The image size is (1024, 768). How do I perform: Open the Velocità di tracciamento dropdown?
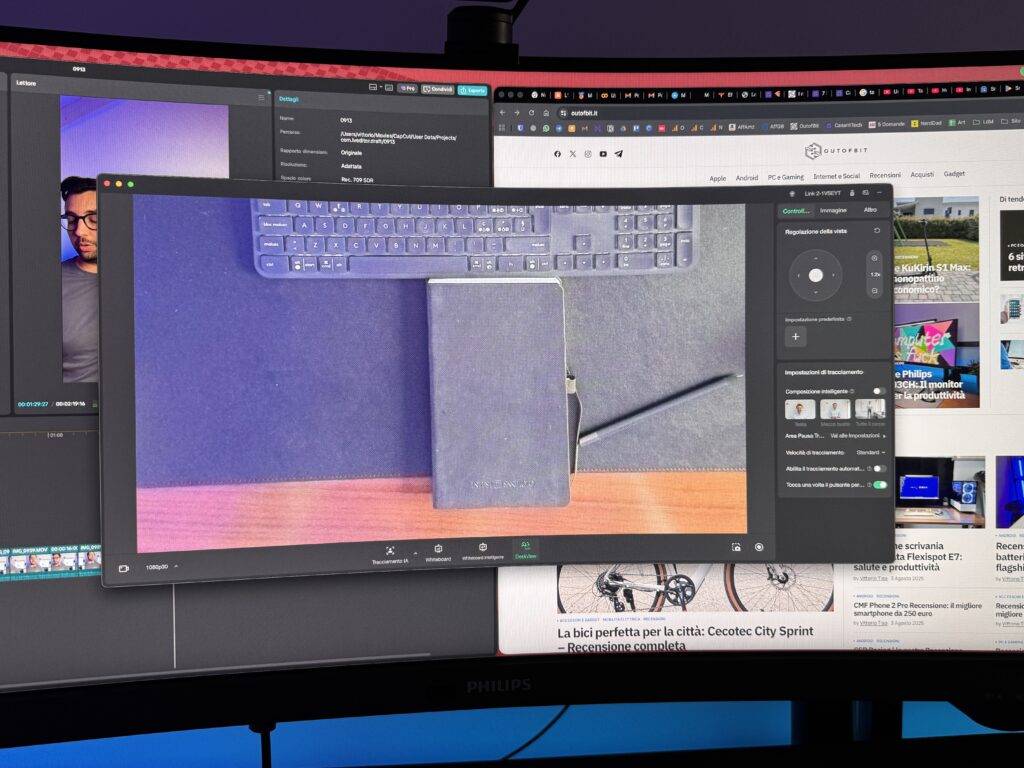pos(870,451)
